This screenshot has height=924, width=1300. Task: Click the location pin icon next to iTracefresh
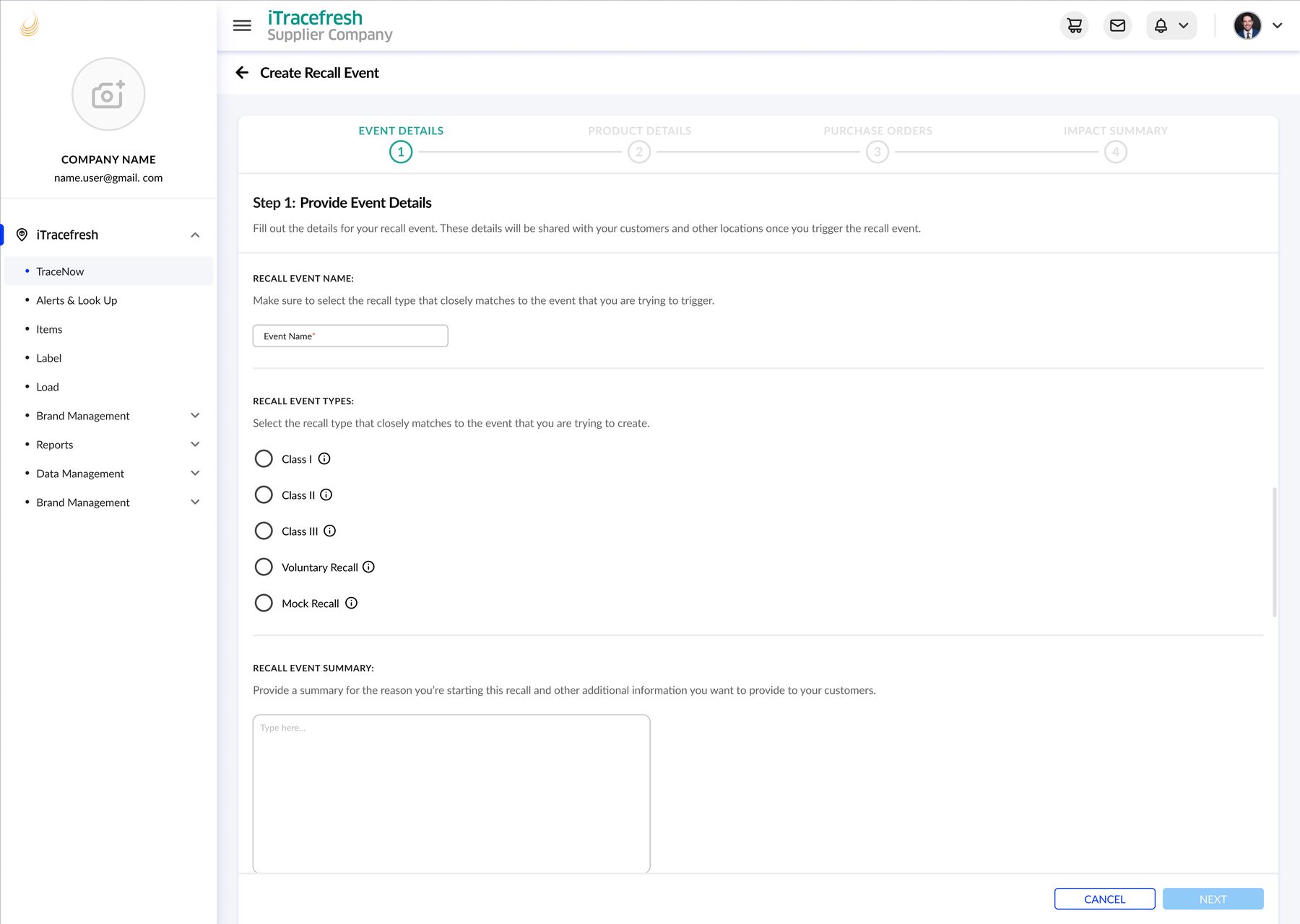click(x=22, y=235)
